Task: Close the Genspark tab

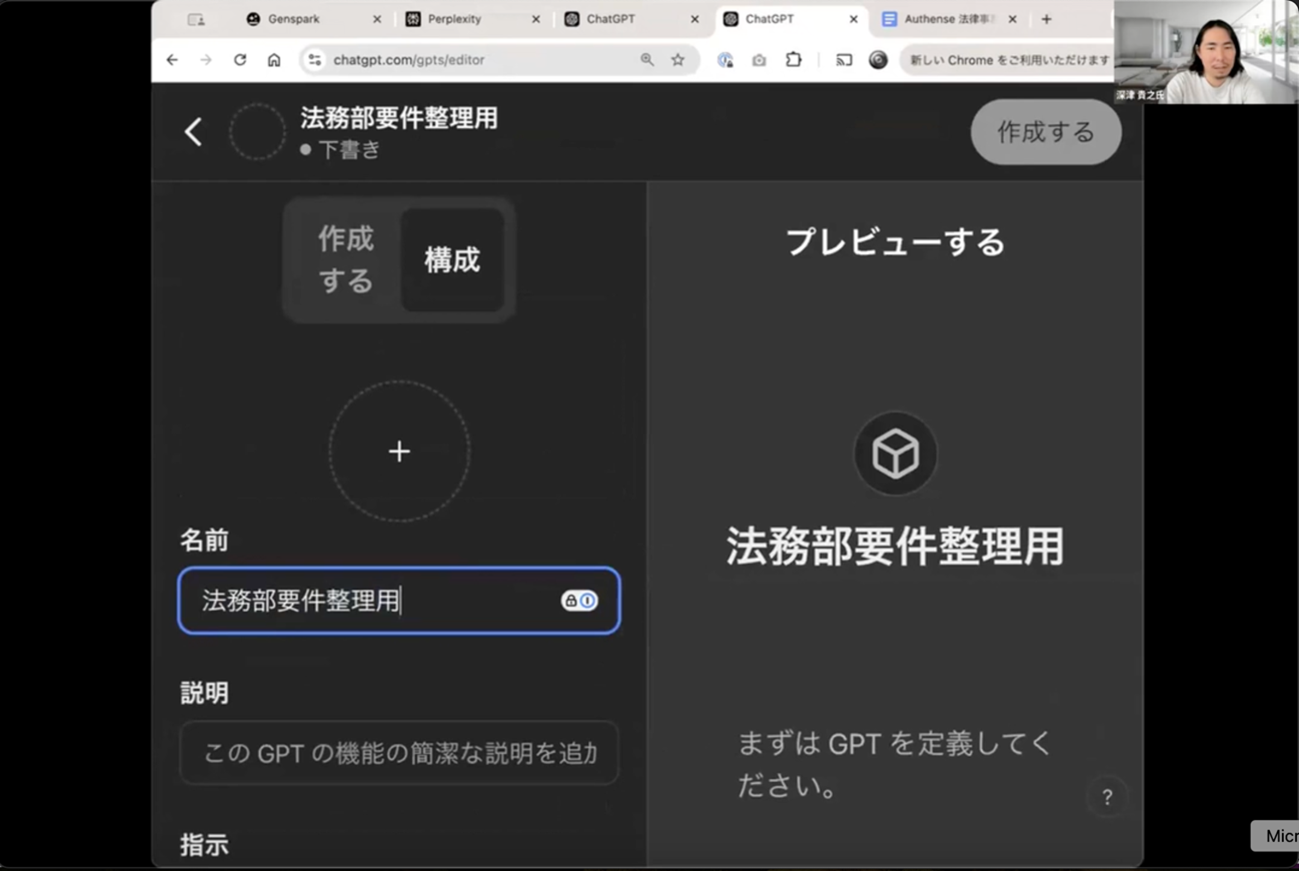Action: tap(376, 19)
